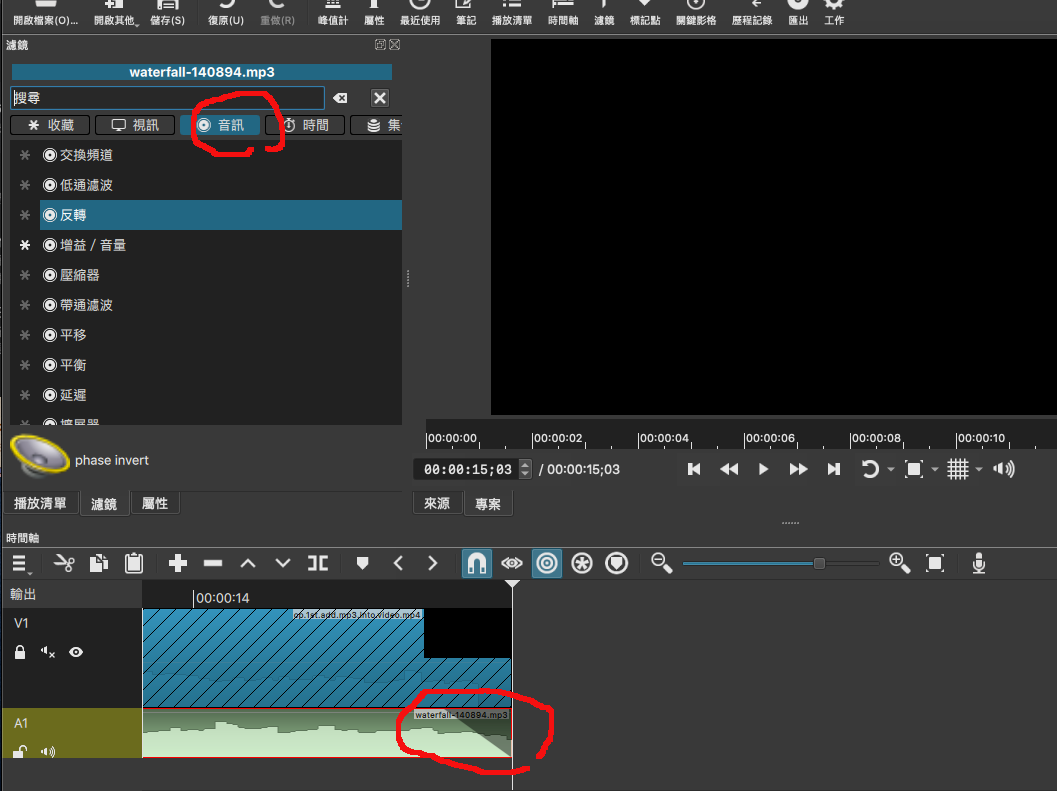Switch to the 屬性 tab
The width and height of the screenshot is (1057, 791).
155,503
